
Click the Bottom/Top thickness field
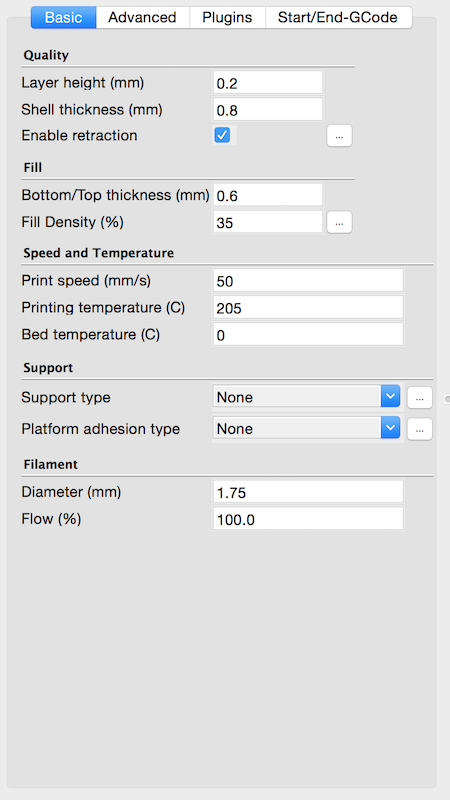[268, 195]
